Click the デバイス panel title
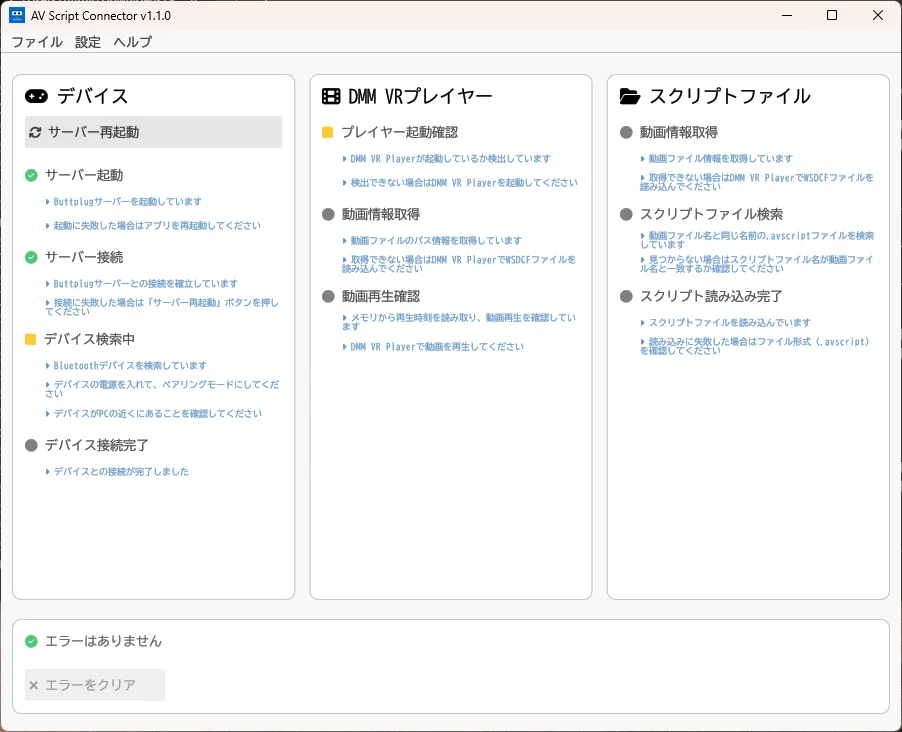 93,96
